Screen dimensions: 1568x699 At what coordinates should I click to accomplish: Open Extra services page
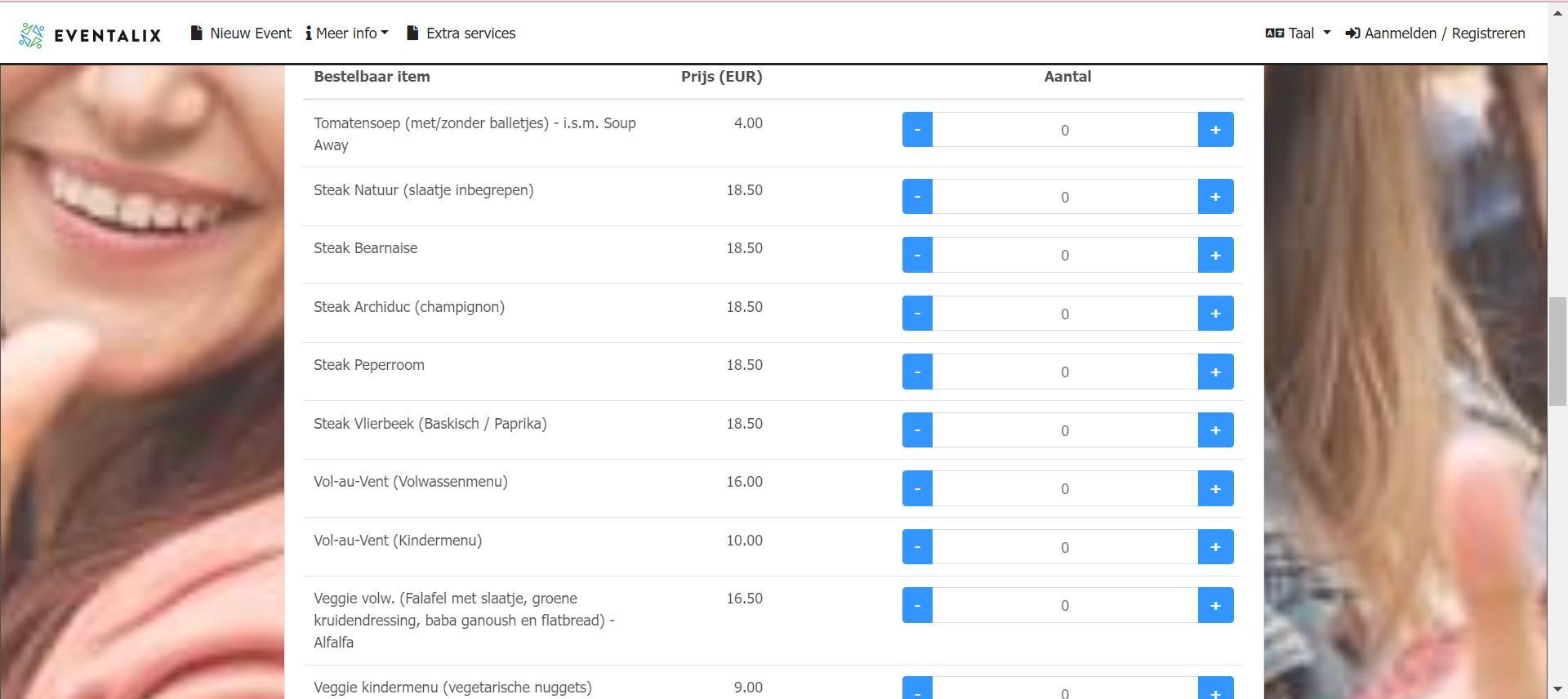pyautogui.click(x=461, y=33)
